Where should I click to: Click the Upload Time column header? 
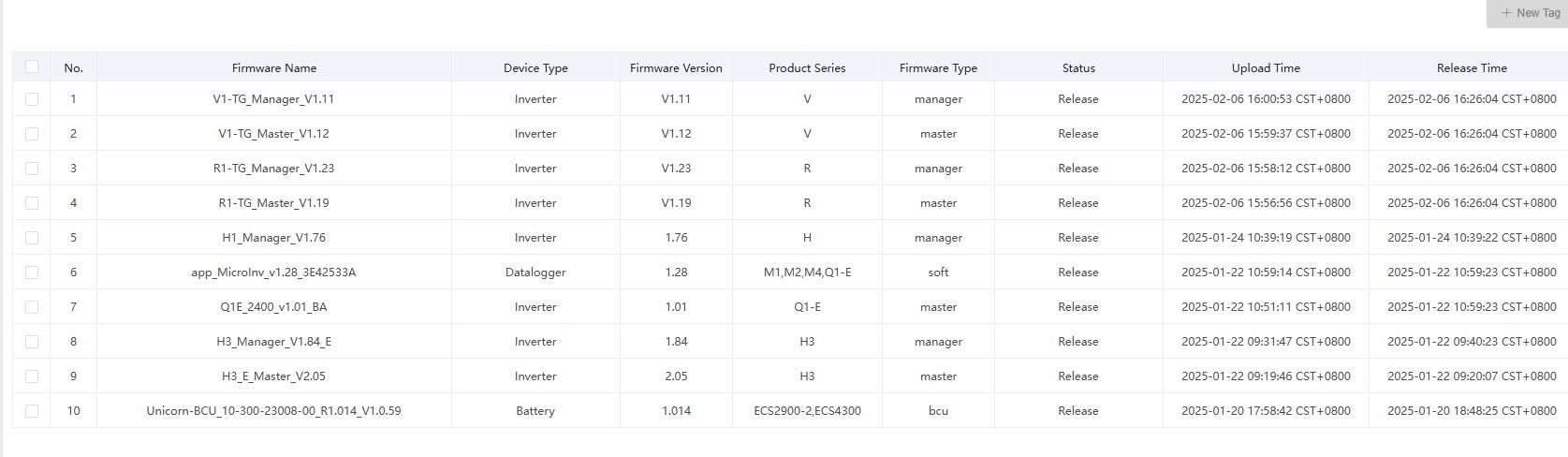pyautogui.click(x=1265, y=68)
